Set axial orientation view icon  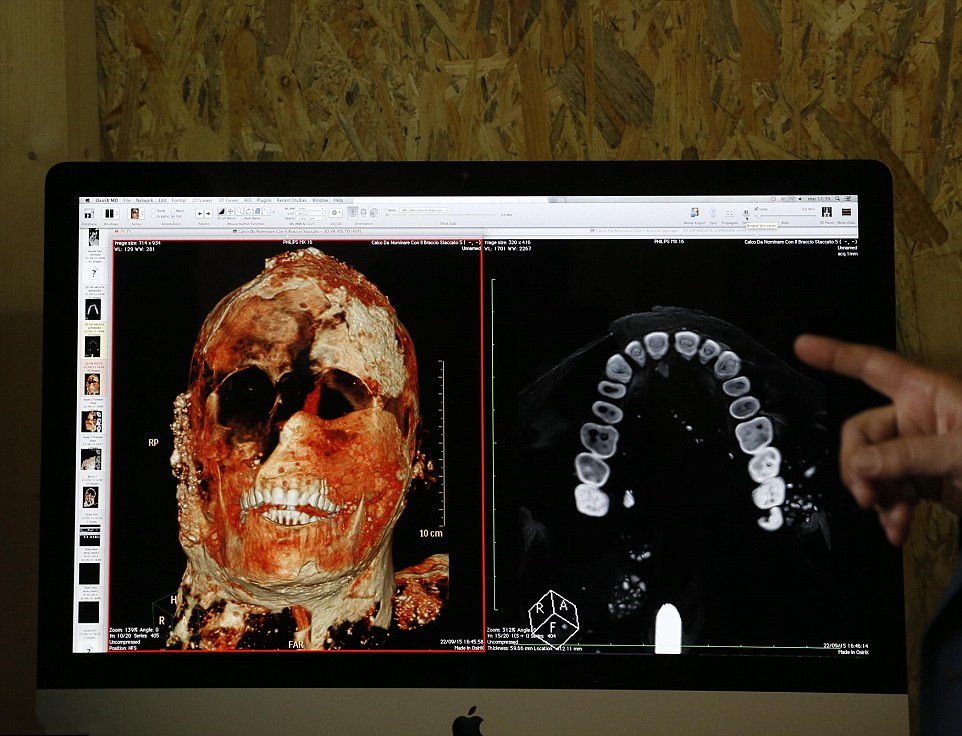[x=353, y=213]
